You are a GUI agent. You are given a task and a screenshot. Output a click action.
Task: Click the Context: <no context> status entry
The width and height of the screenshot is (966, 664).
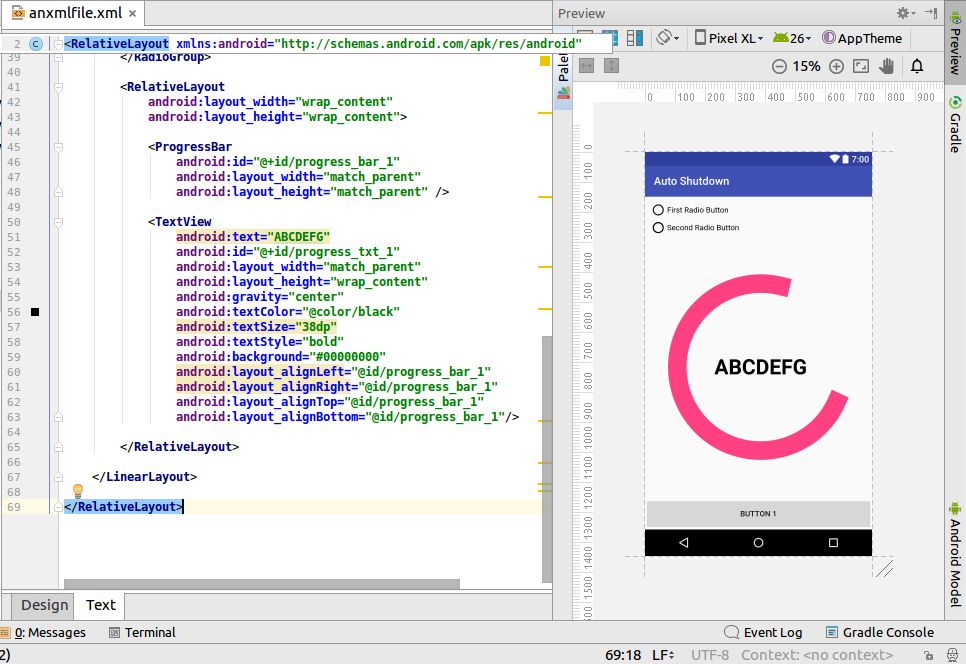pos(817,655)
